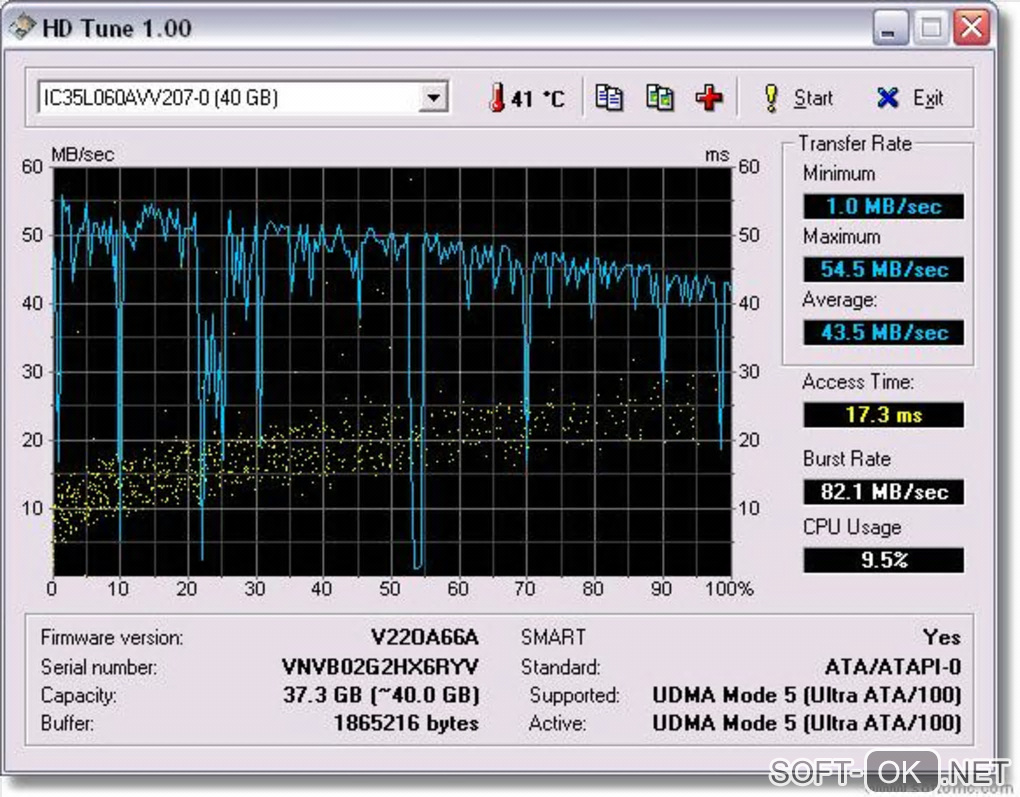Click the Minimum transfer rate value
The height and width of the screenshot is (797, 1020).
[883, 207]
